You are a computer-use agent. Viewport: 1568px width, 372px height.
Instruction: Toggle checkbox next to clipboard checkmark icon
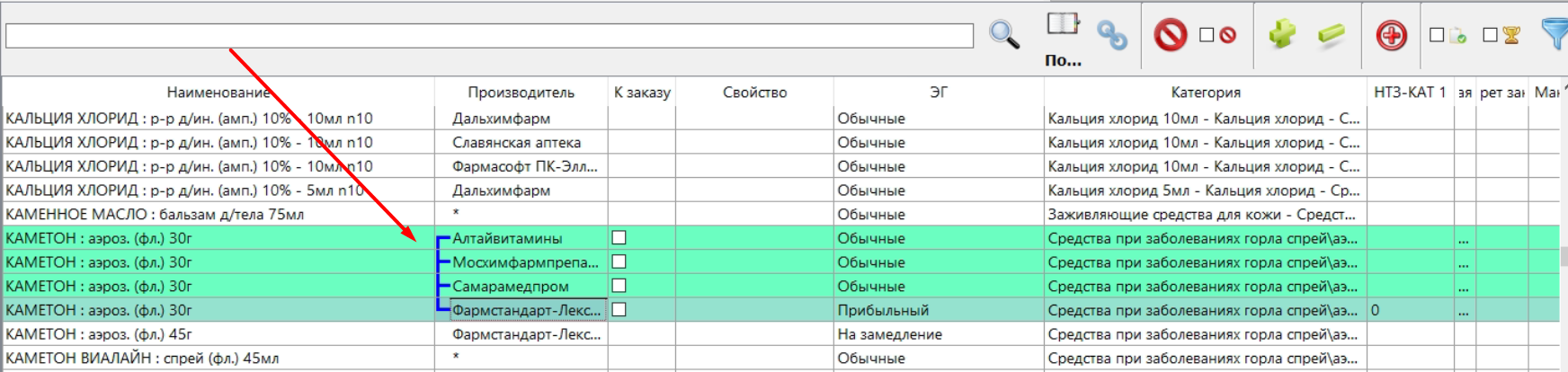pyautogui.click(x=1437, y=35)
